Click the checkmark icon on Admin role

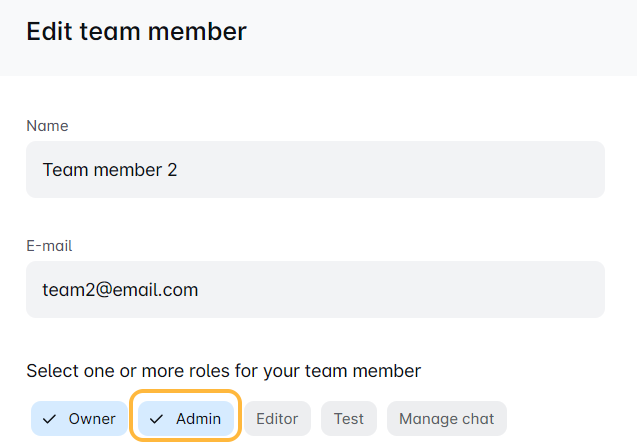[157, 419]
